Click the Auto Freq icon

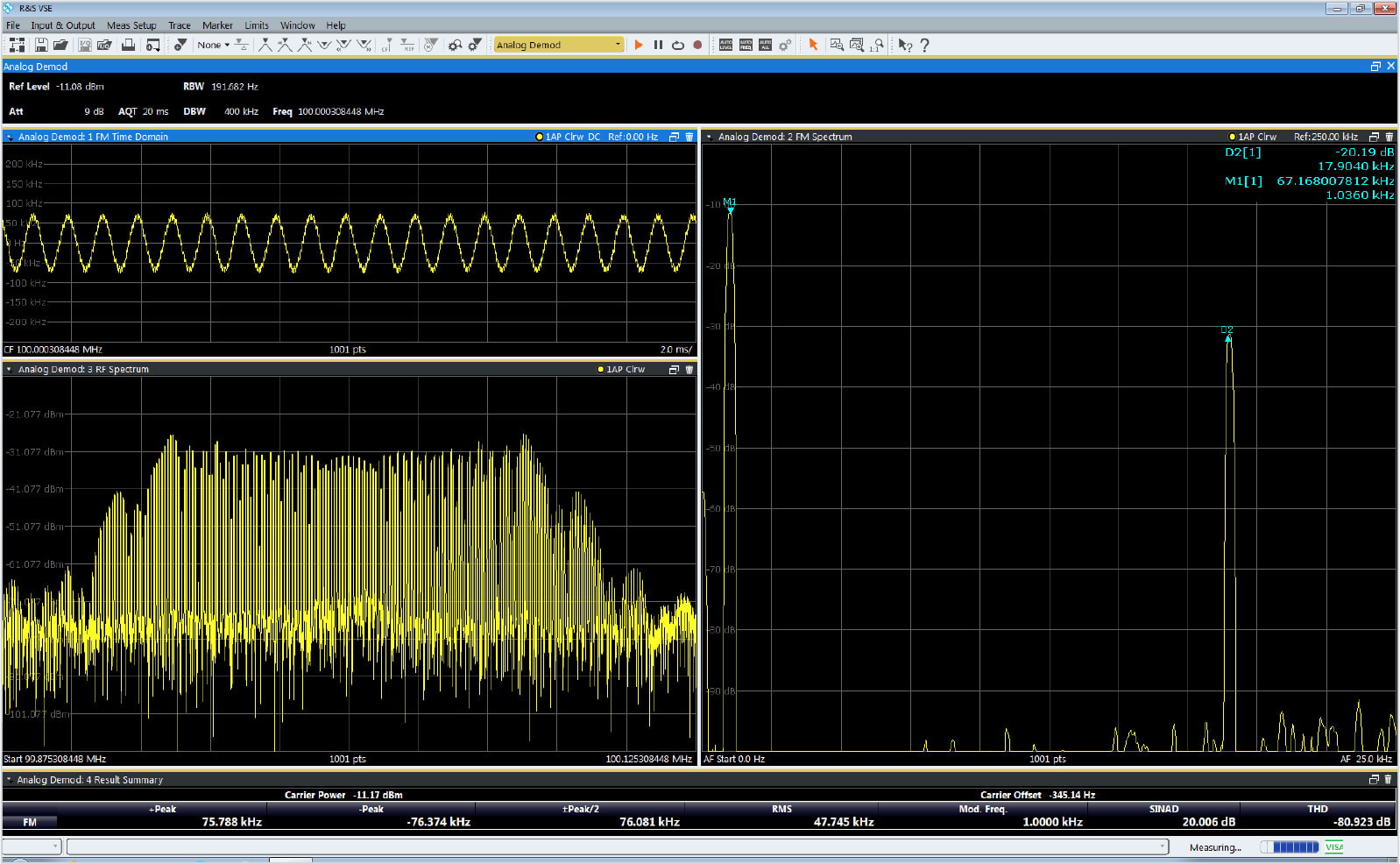point(746,45)
